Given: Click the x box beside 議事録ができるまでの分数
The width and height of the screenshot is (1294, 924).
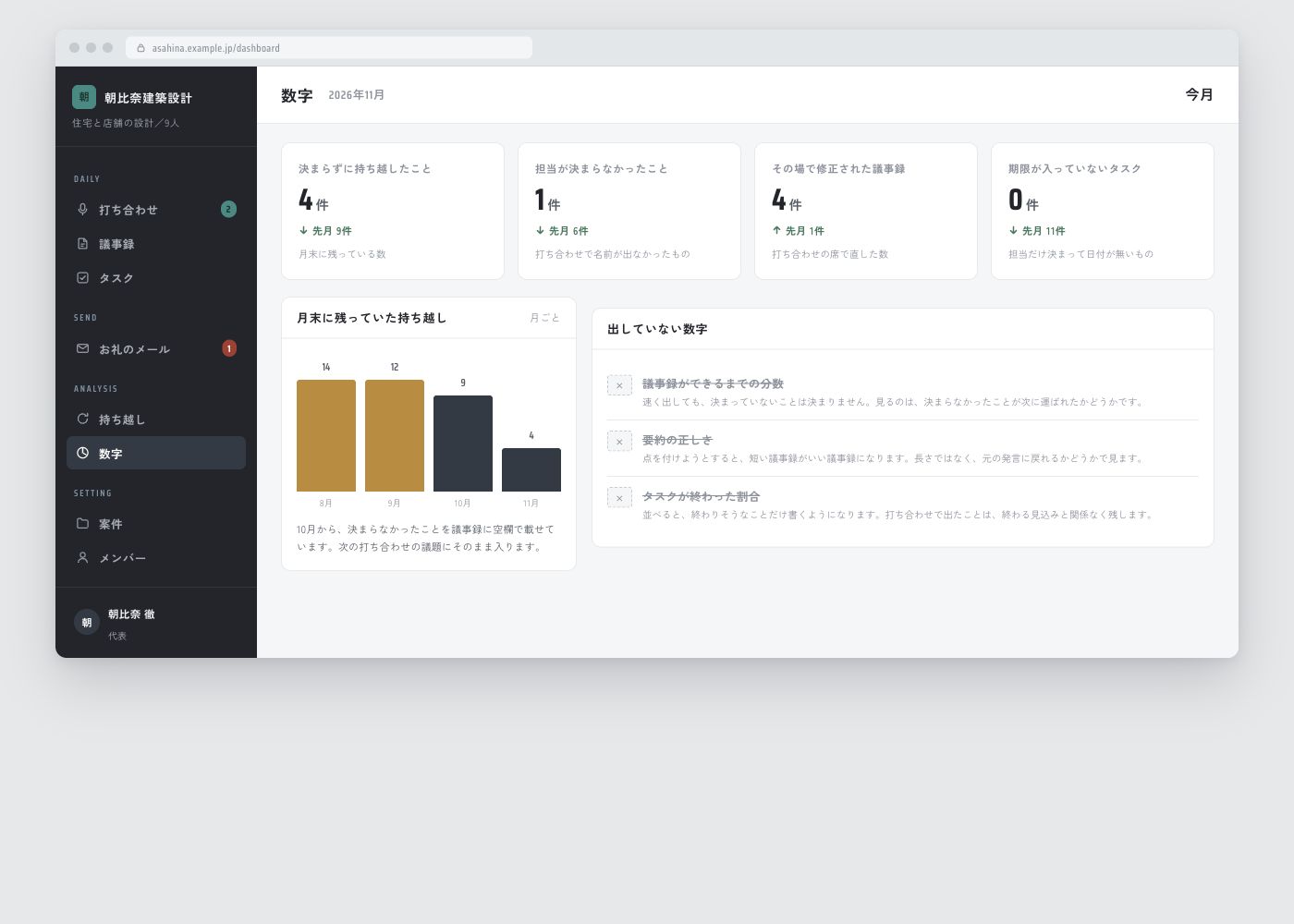Looking at the screenshot, I should pos(619,385).
